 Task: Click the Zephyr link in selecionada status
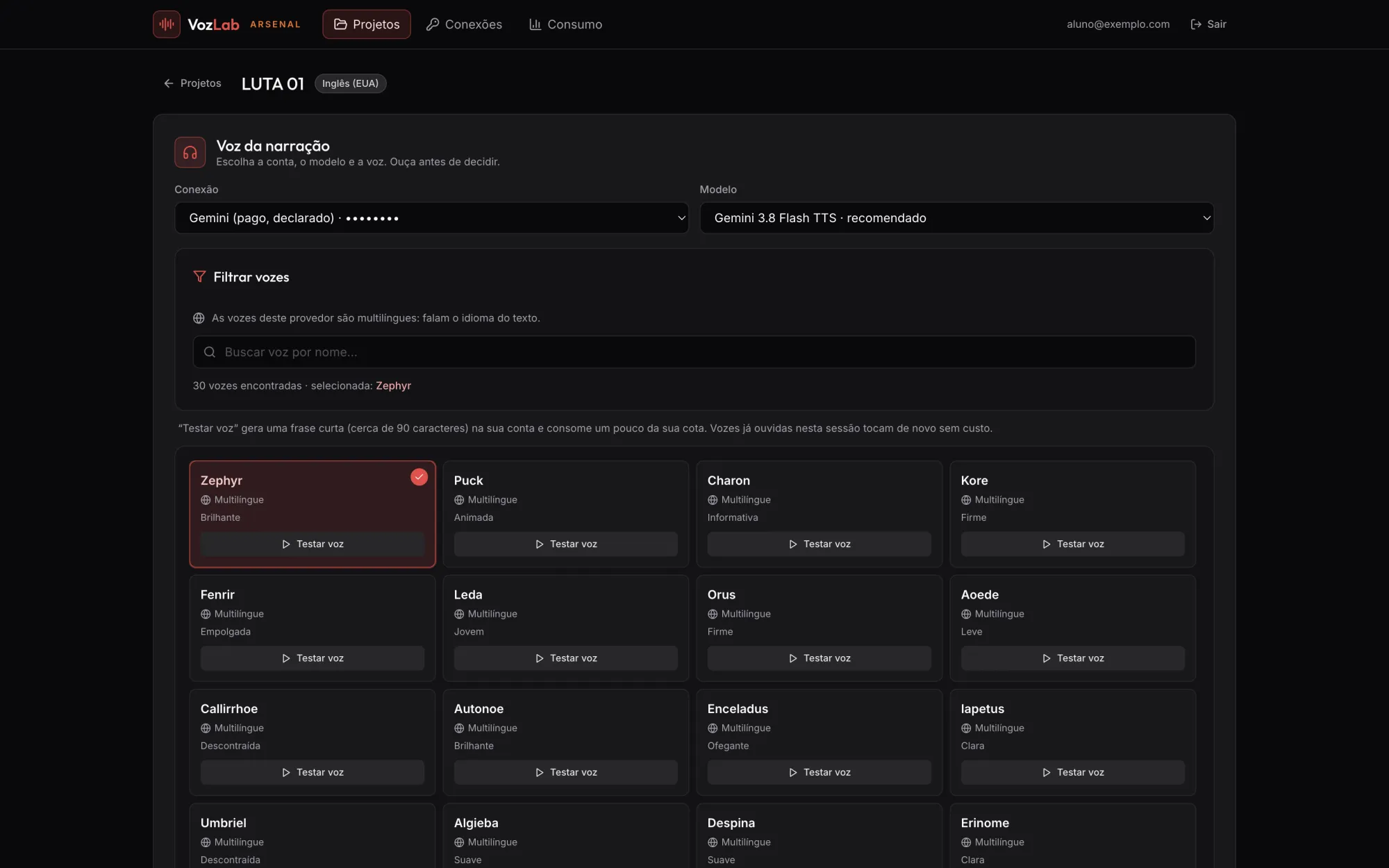(393, 385)
